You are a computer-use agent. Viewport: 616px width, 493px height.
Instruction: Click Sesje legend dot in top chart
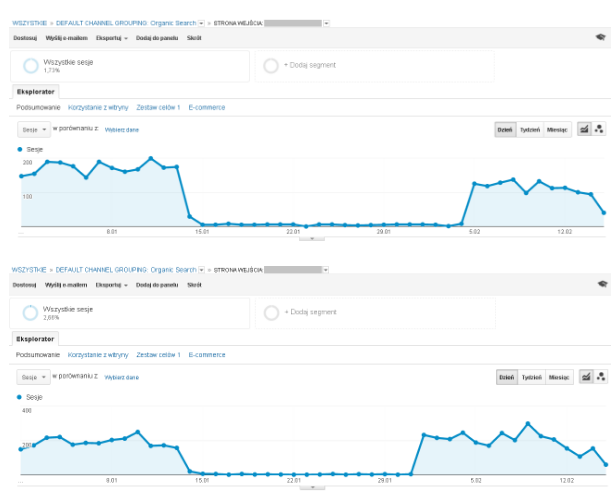(x=20, y=149)
